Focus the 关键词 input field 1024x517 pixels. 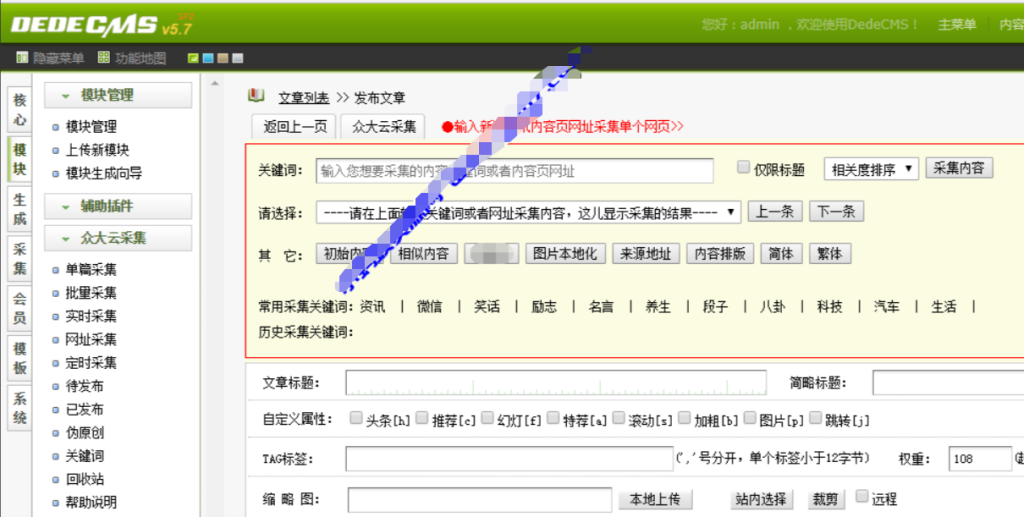click(x=515, y=171)
